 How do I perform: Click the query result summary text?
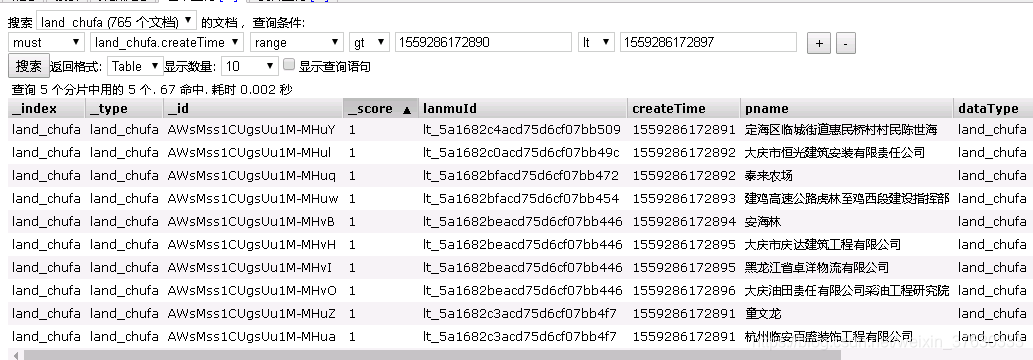coord(152,90)
